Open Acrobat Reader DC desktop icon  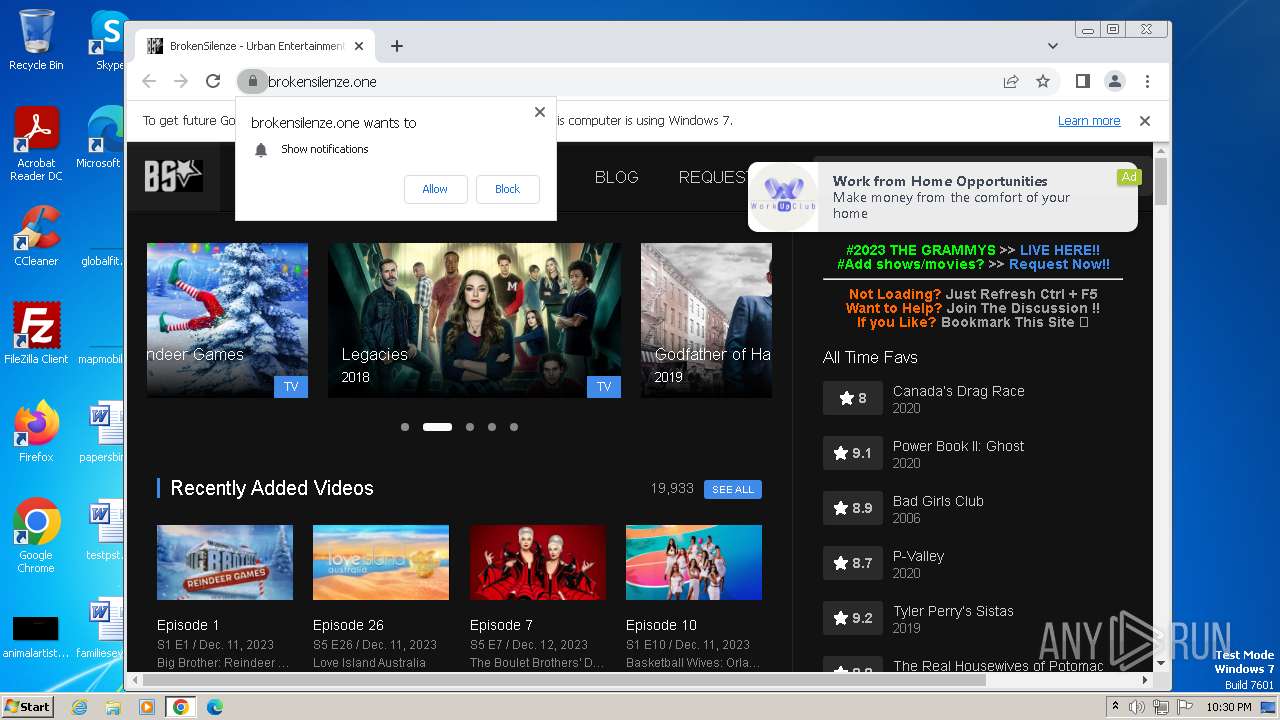(x=36, y=145)
